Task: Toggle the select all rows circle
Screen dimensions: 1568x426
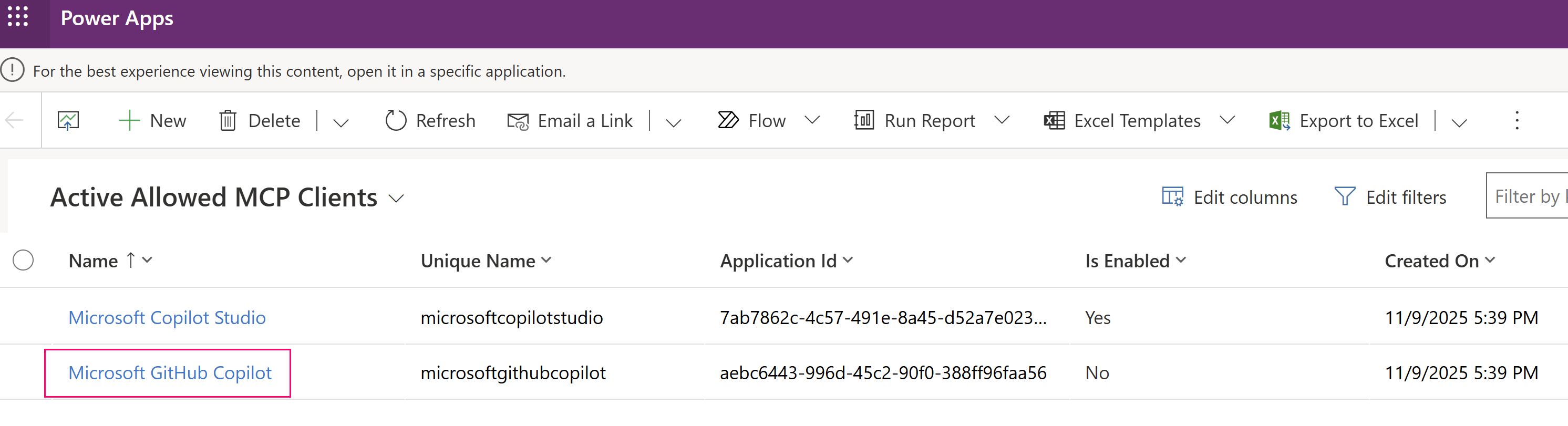Action: (x=23, y=261)
